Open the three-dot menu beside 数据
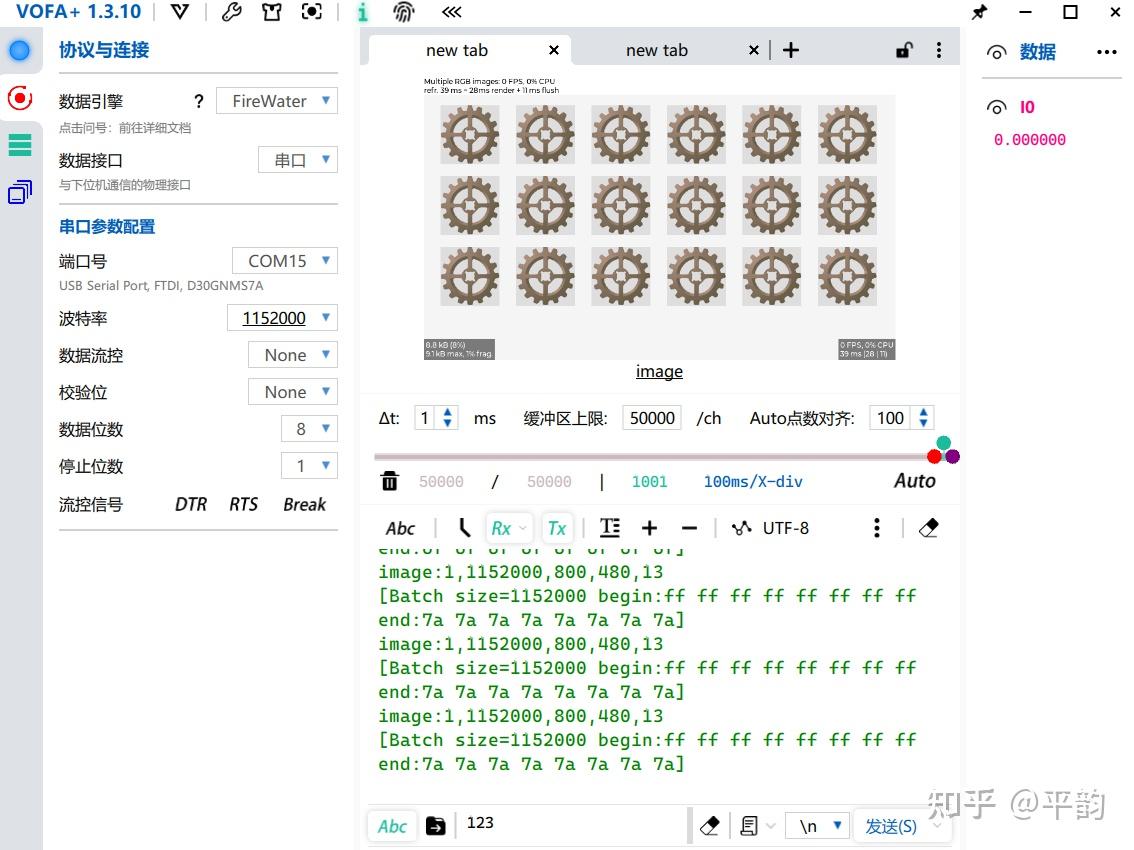 pyautogui.click(x=1106, y=52)
